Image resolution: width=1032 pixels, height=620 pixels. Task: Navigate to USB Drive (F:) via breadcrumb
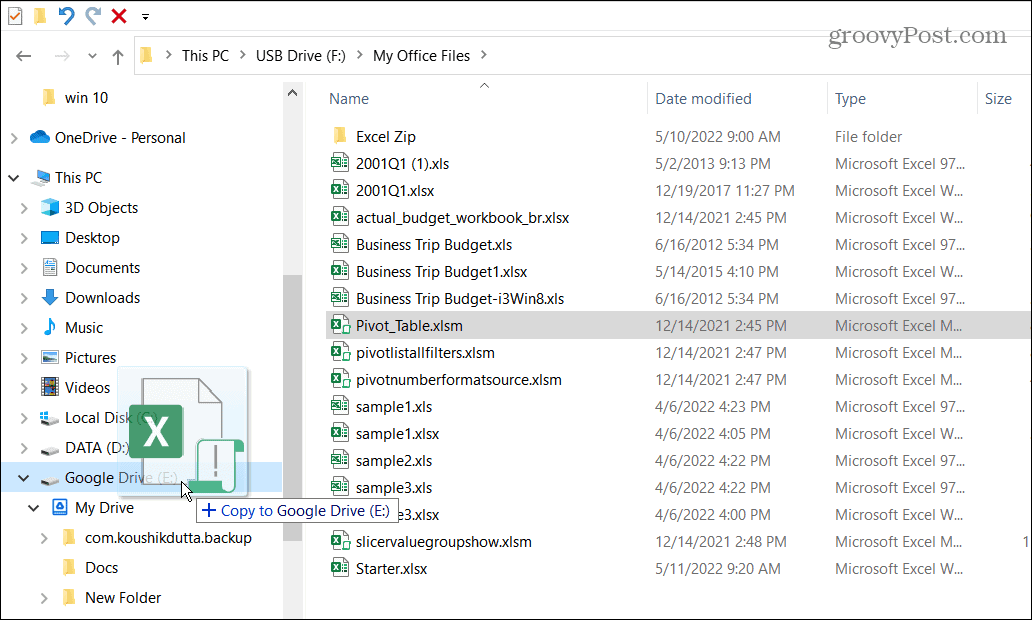pos(300,55)
